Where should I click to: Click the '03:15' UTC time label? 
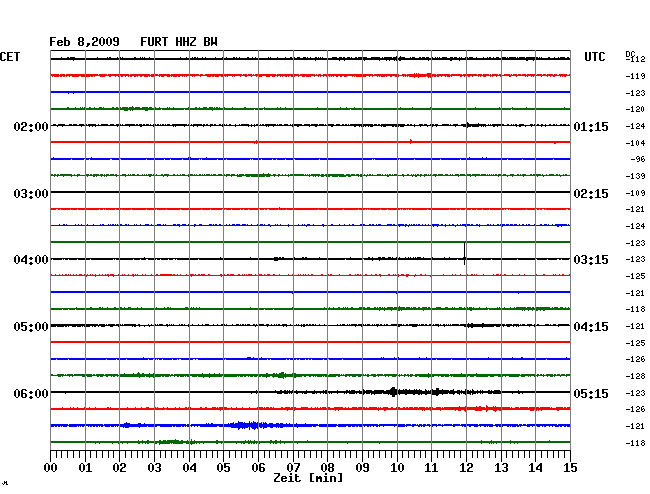[591, 260]
